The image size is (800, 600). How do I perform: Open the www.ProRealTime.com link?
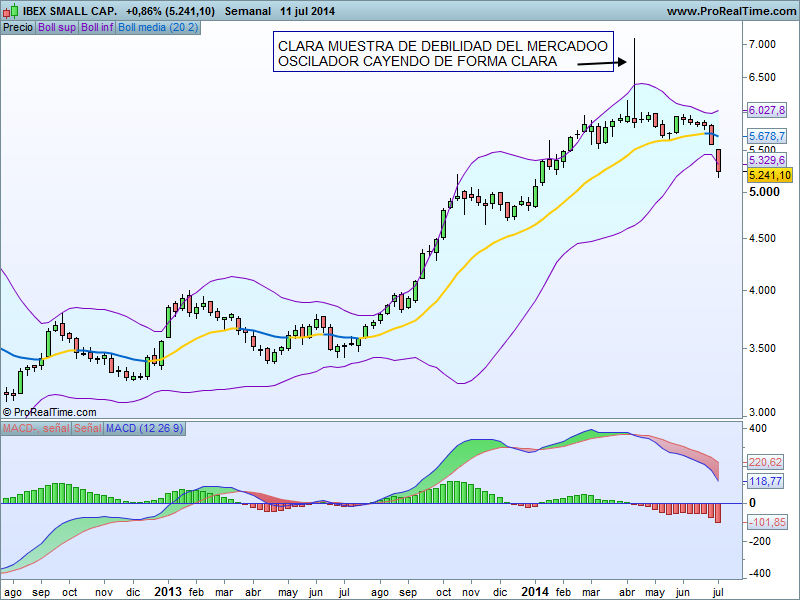(x=729, y=11)
